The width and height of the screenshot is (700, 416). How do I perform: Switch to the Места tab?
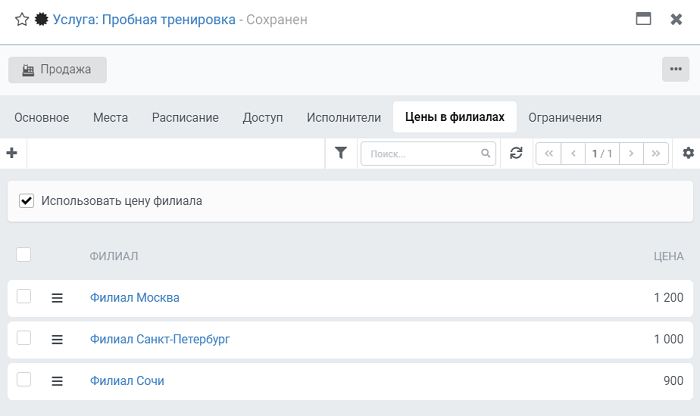coord(110,117)
